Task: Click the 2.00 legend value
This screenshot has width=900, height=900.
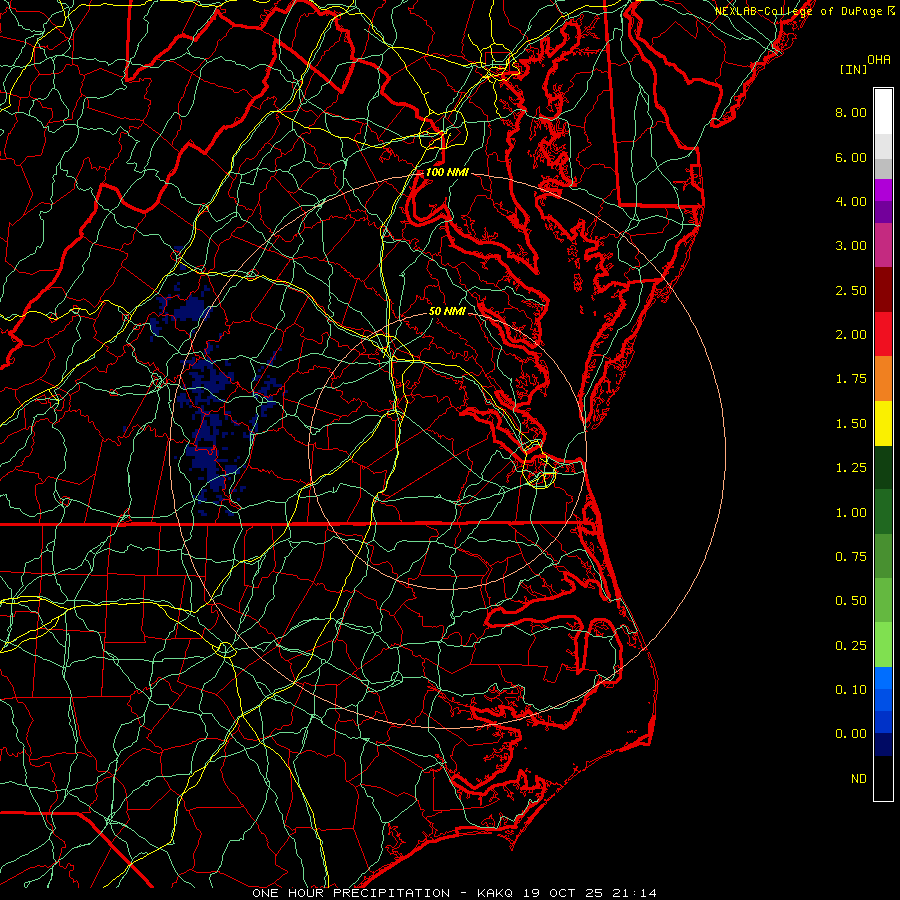Action: coord(851,335)
